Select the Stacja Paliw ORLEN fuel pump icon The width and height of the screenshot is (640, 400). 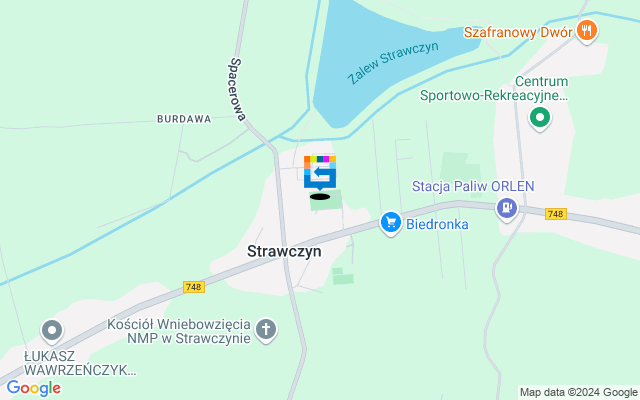click(x=507, y=209)
